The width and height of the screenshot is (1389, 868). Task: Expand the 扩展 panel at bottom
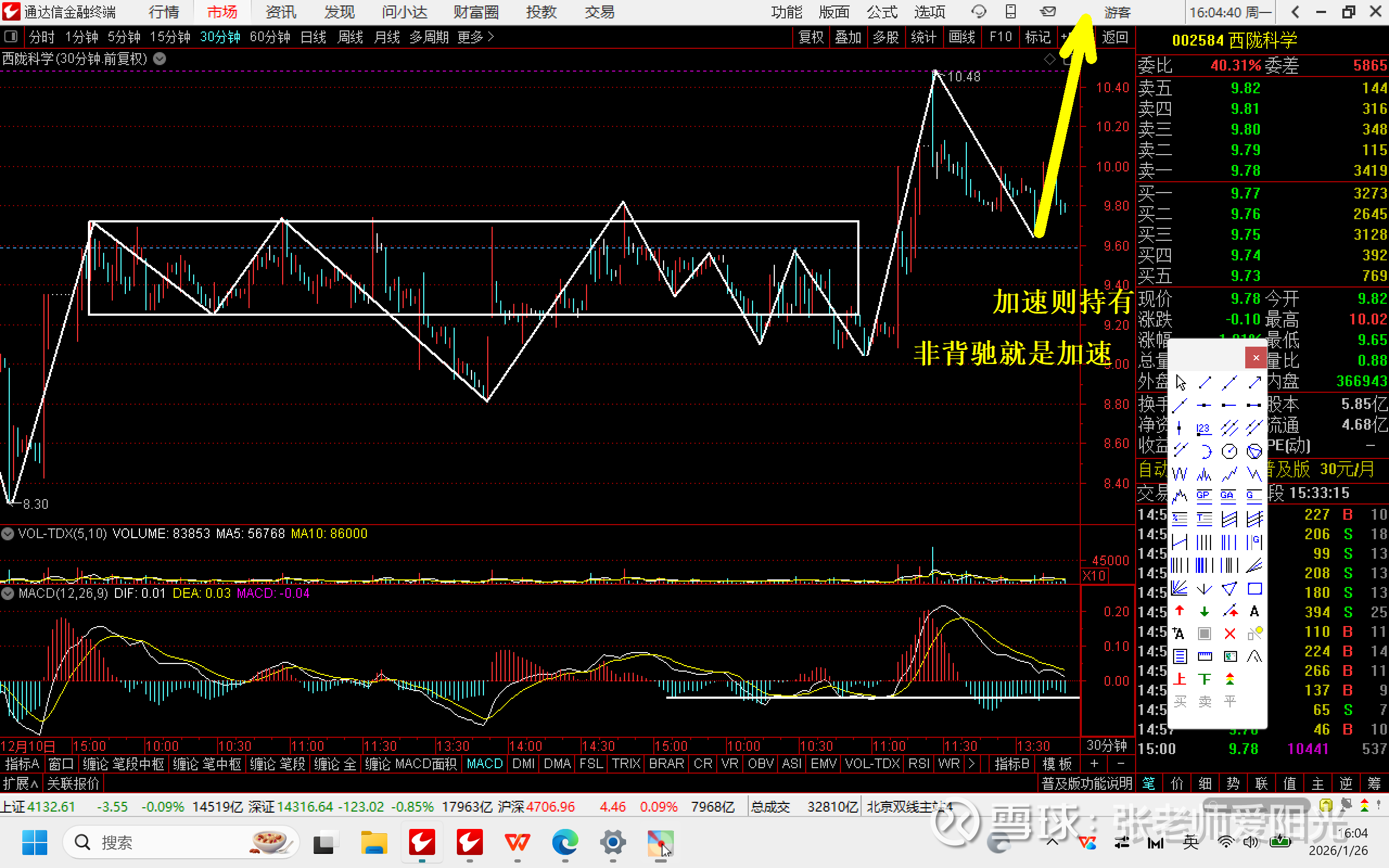21,783
